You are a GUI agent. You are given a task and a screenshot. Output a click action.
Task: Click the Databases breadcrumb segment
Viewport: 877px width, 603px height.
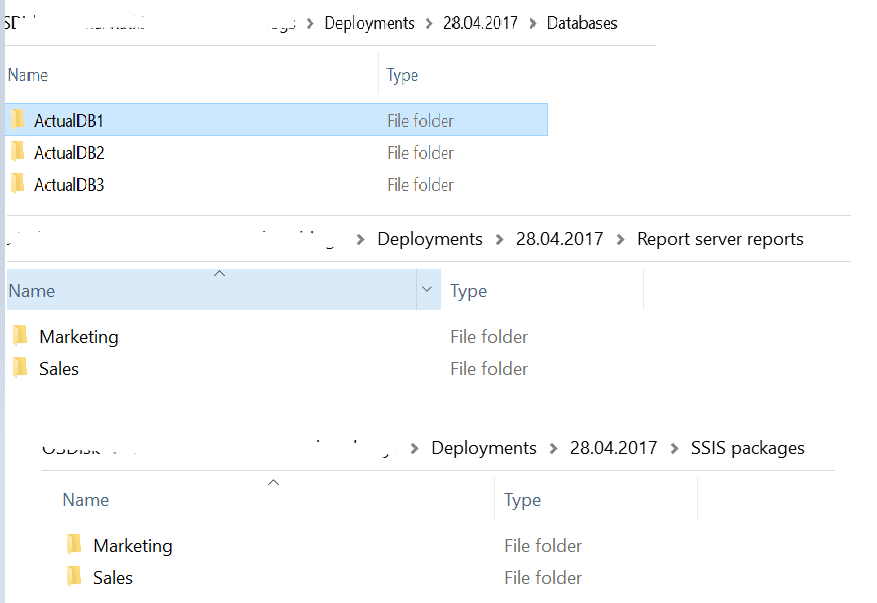(582, 23)
